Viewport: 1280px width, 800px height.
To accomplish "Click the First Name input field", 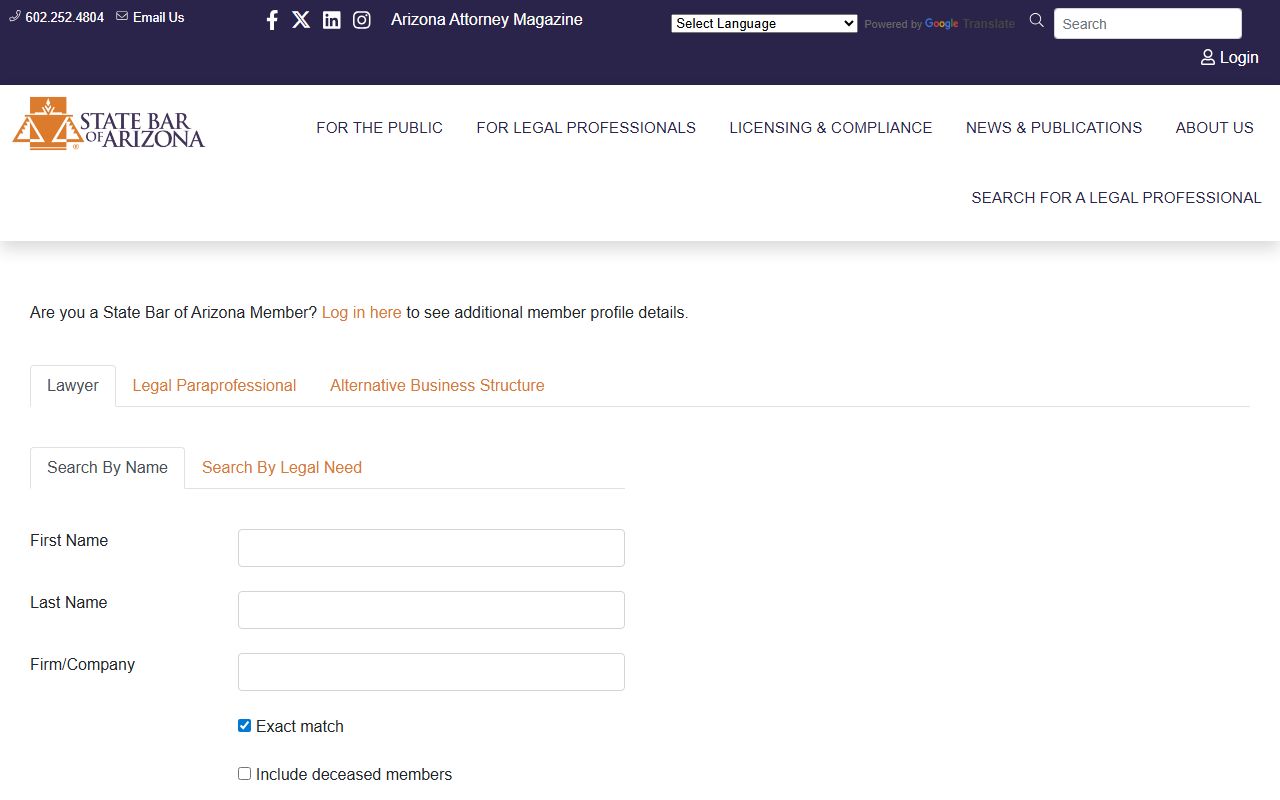I will tap(431, 548).
